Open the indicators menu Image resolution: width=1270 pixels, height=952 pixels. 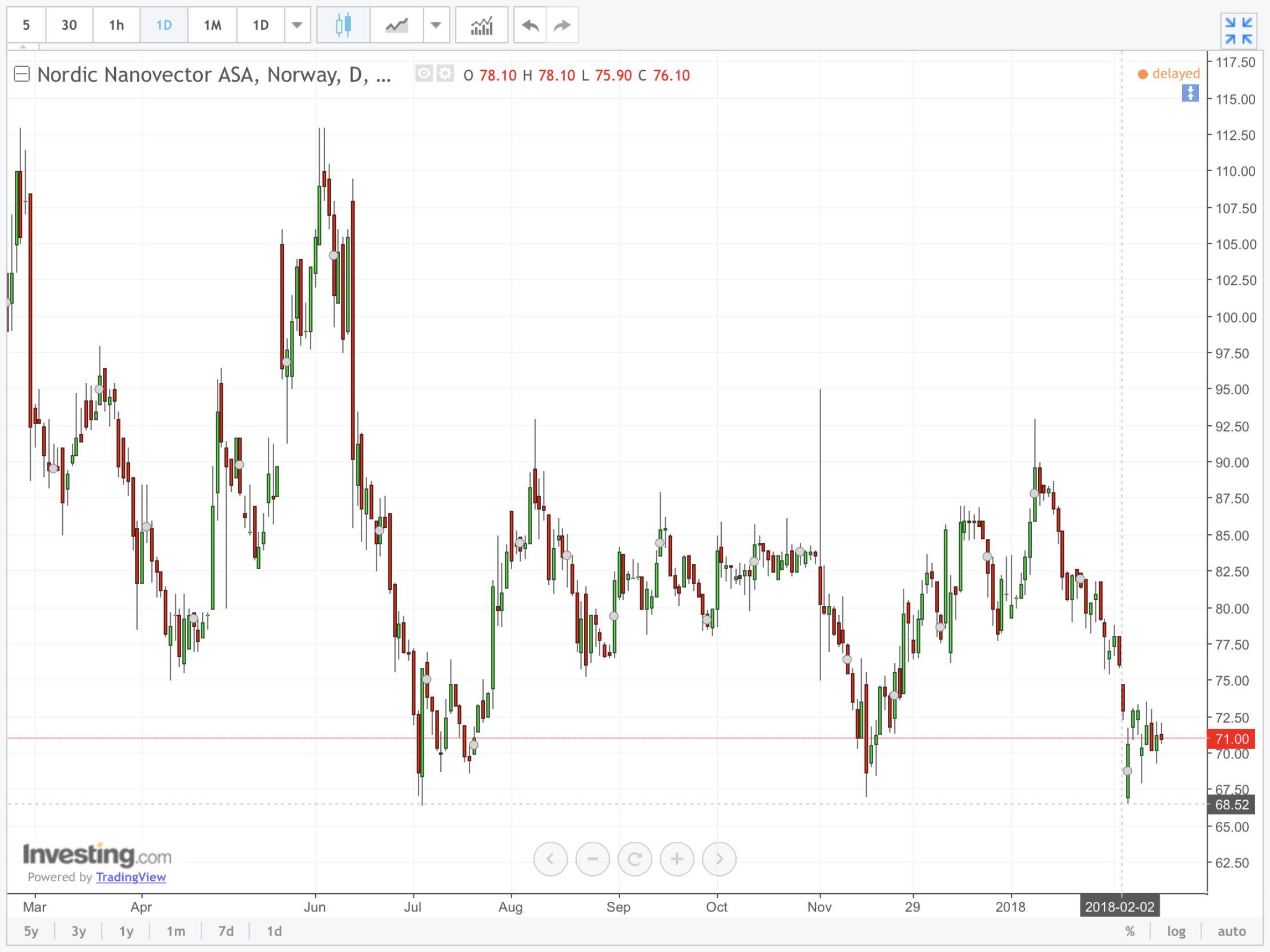coord(482,25)
